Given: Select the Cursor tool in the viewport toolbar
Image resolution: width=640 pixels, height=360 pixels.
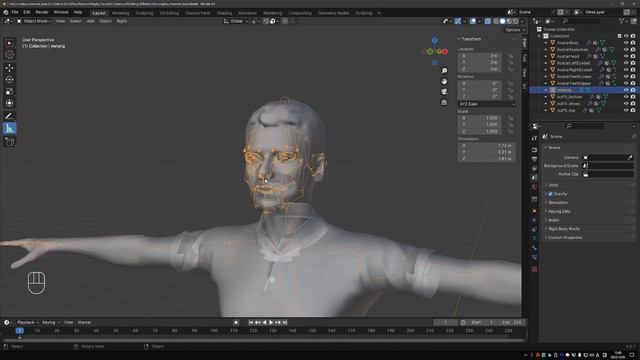Looking at the screenshot, I should tap(9, 55).
